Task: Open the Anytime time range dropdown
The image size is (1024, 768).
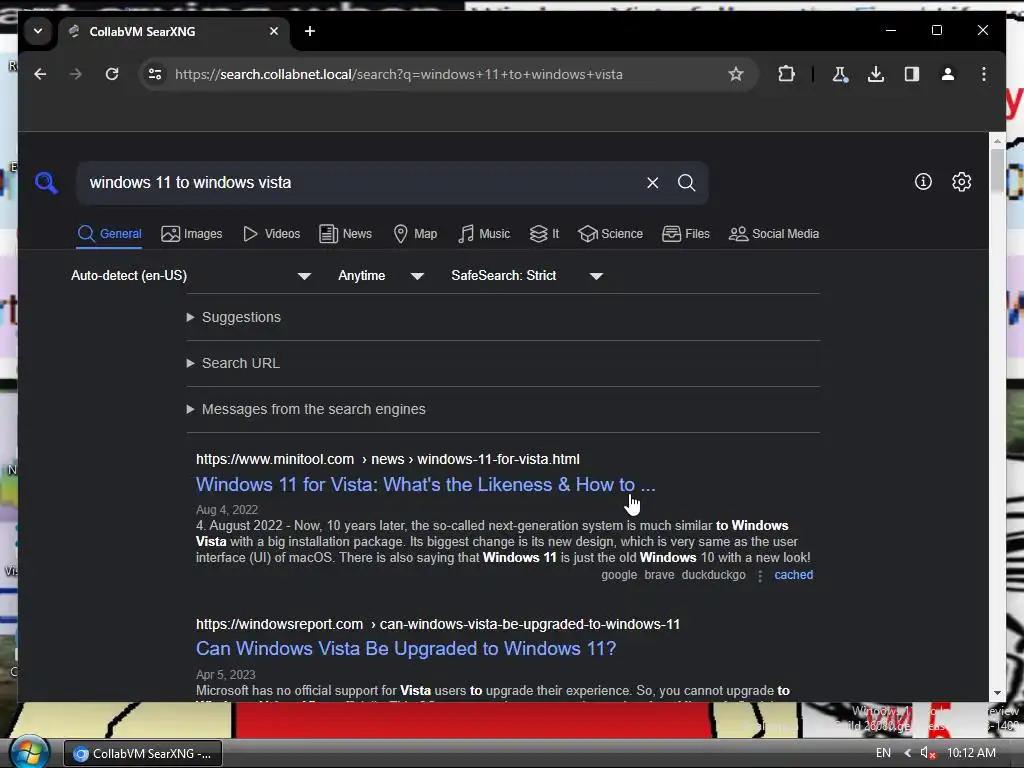Action: 381,276
